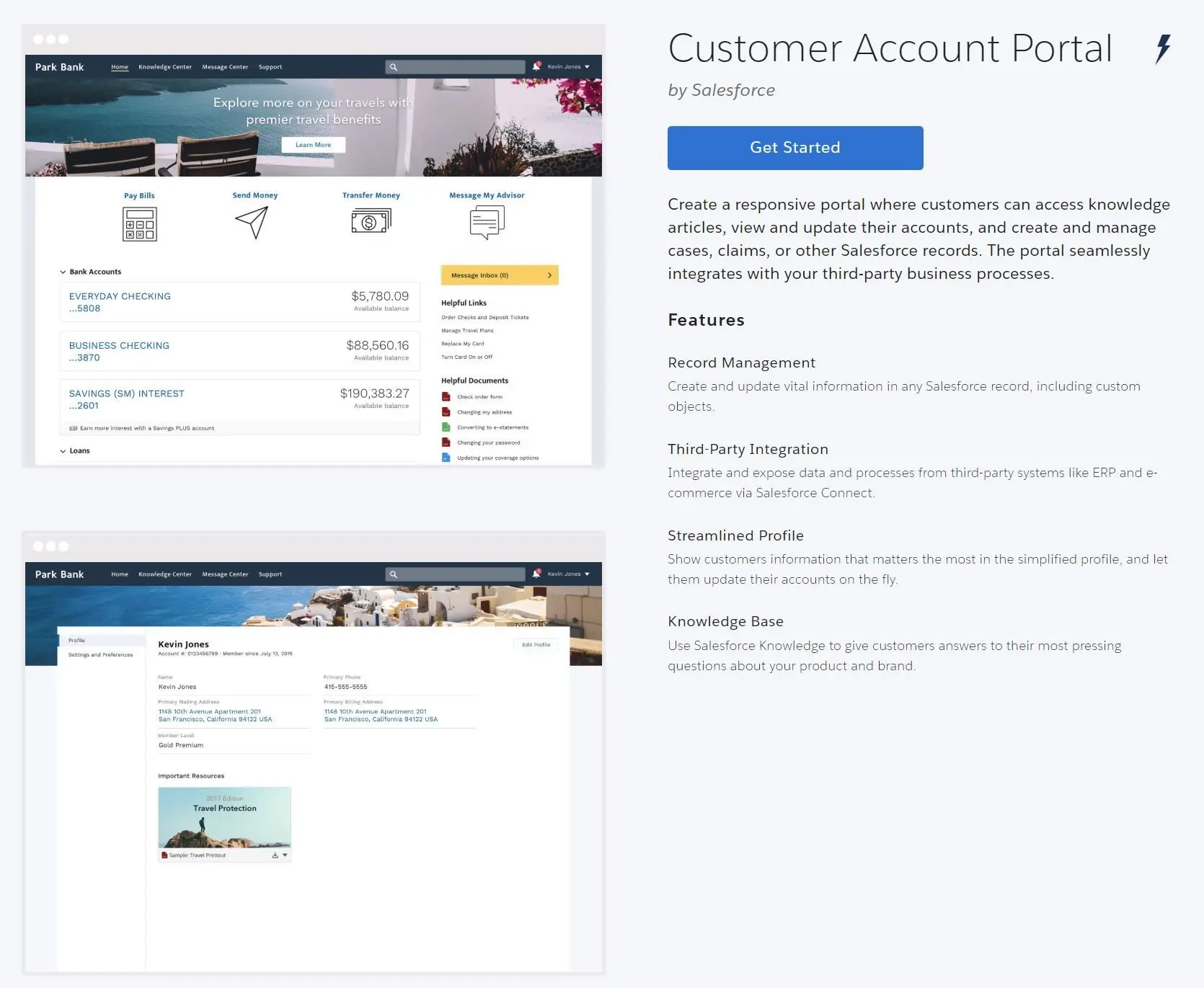The height and width of the screenshot is (988, 1204).
Task: Click the bottom preview Park Bank logo
Action: click(x=59, y=574)
